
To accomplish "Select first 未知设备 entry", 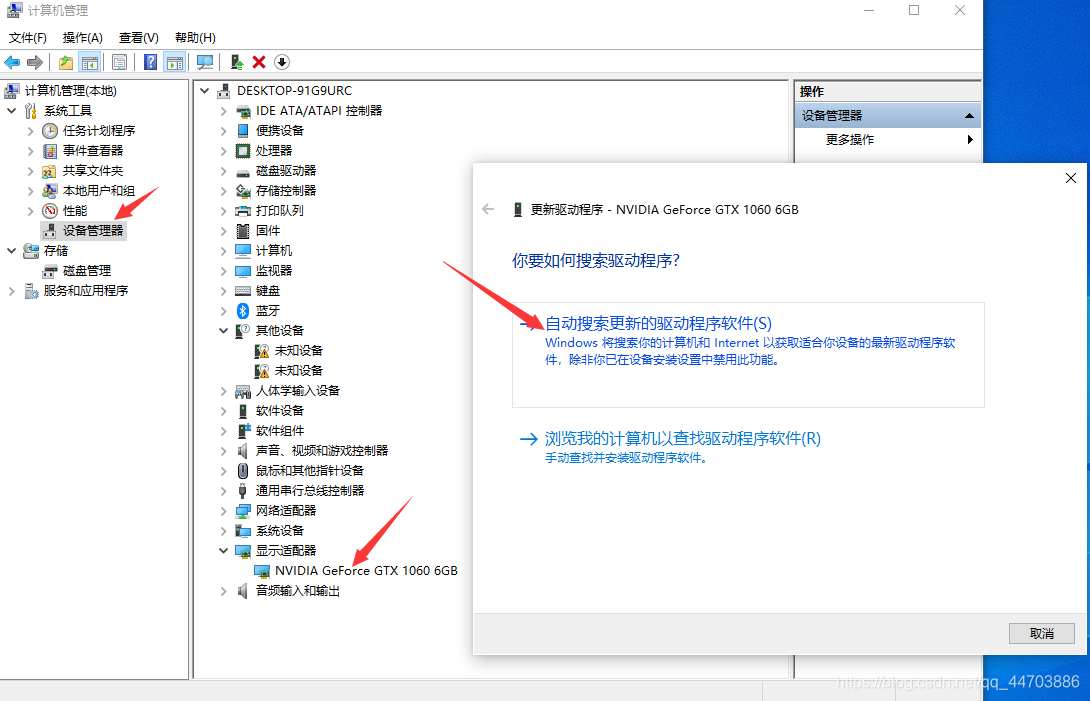I will click(299, 351).
